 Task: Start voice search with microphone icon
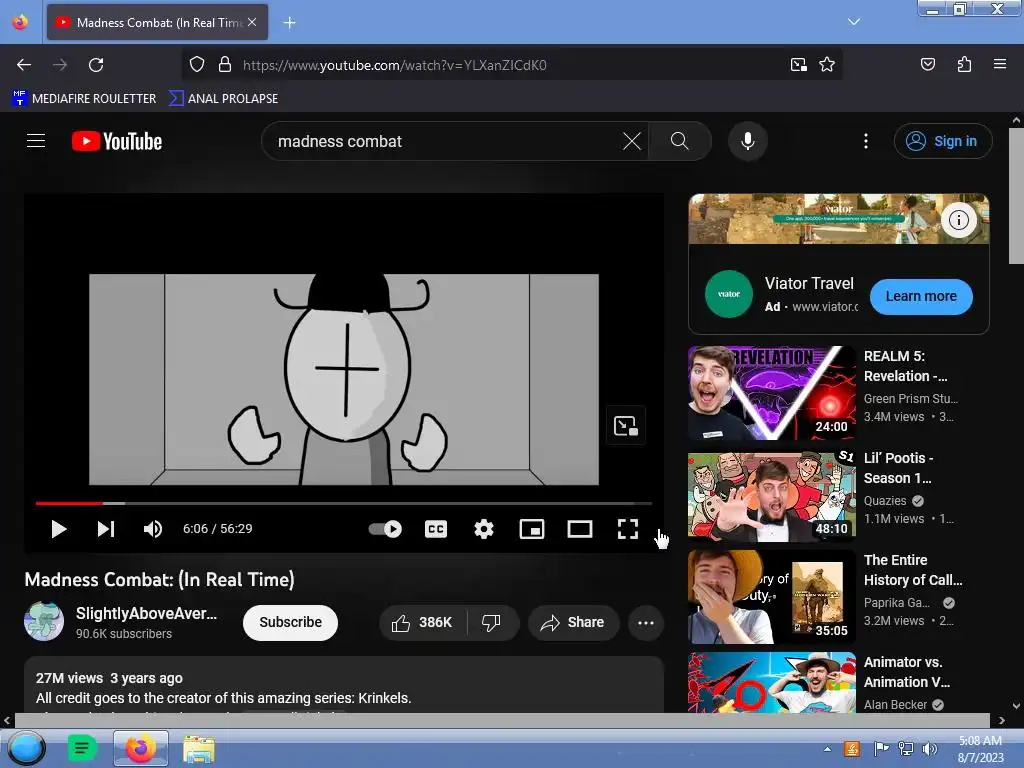click(x=748, y=141)
